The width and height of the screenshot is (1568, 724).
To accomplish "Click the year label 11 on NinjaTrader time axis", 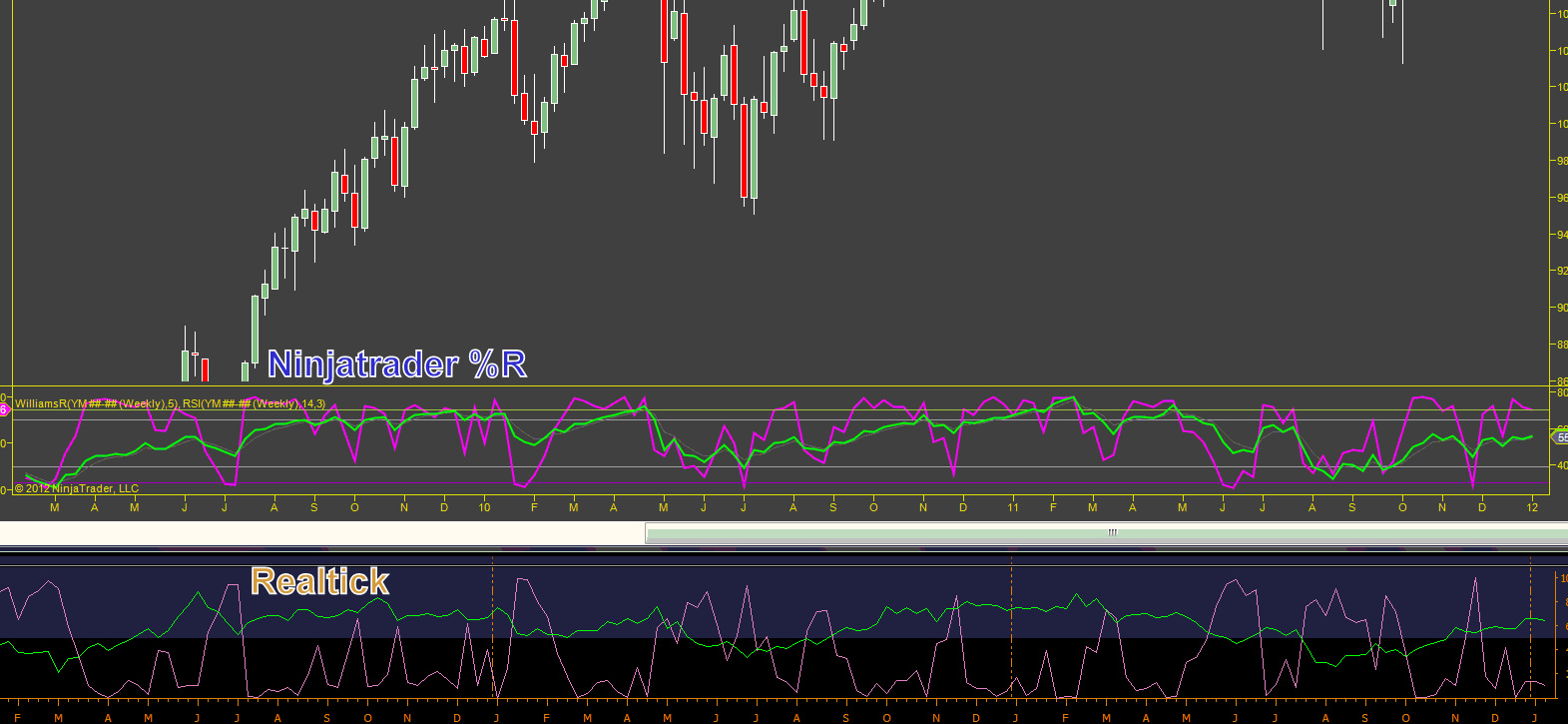I will [1013, 507].
